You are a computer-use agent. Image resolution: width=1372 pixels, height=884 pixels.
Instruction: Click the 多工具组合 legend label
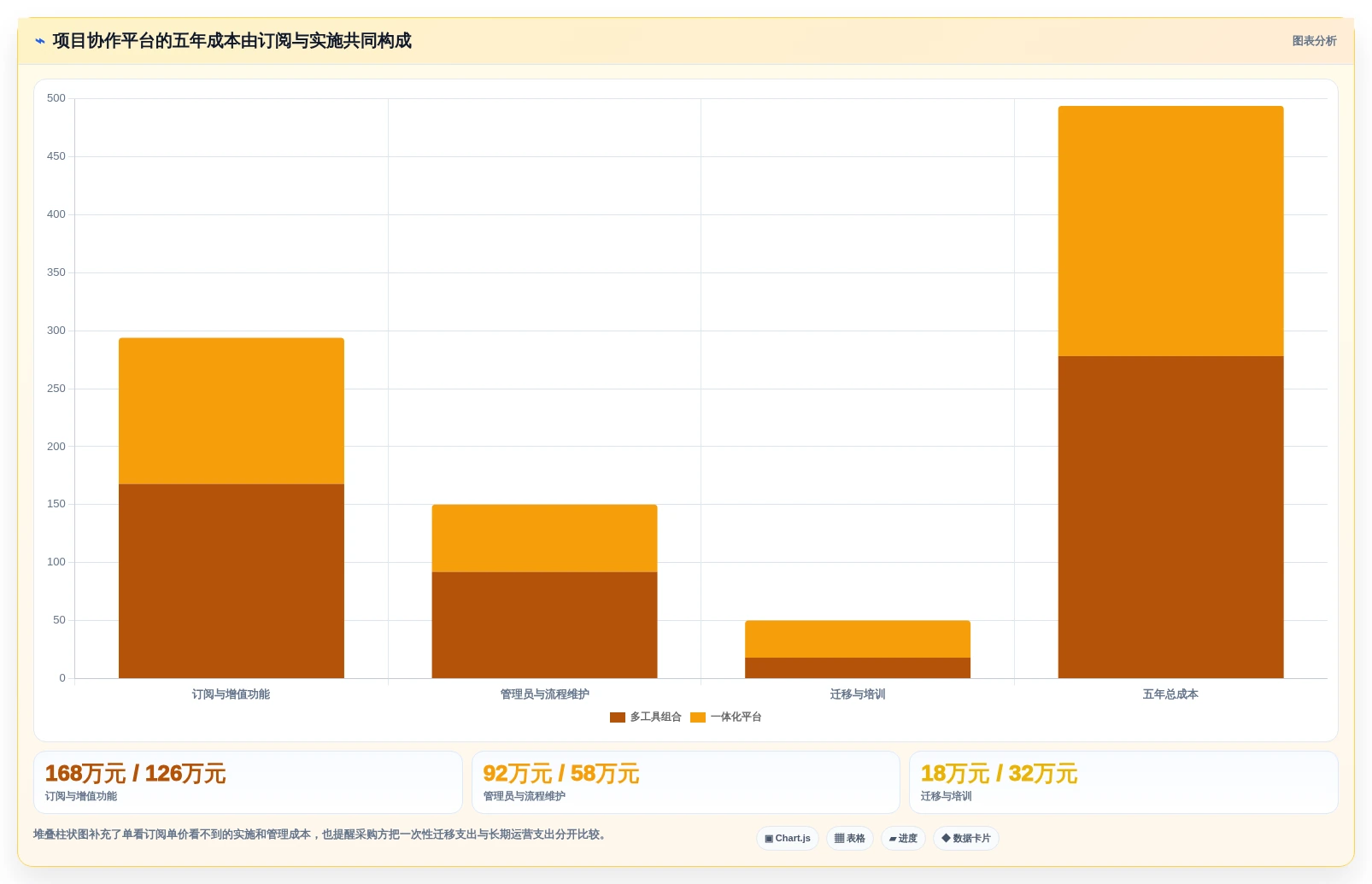click(655, 717)
